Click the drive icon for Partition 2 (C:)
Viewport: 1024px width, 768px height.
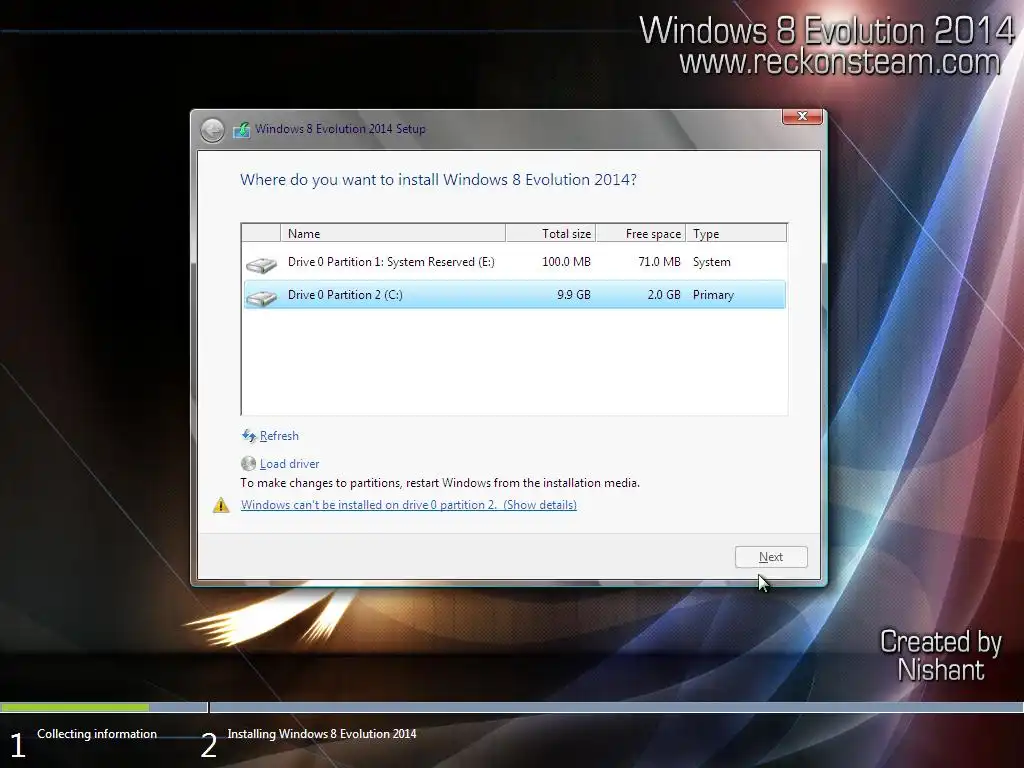click(261, 298)
